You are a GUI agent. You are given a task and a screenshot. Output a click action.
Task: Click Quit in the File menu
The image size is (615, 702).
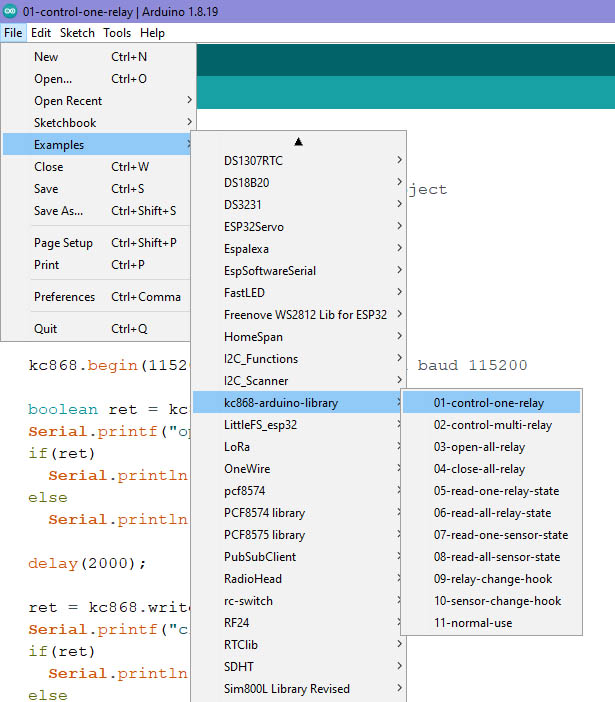tap(46, 329)
